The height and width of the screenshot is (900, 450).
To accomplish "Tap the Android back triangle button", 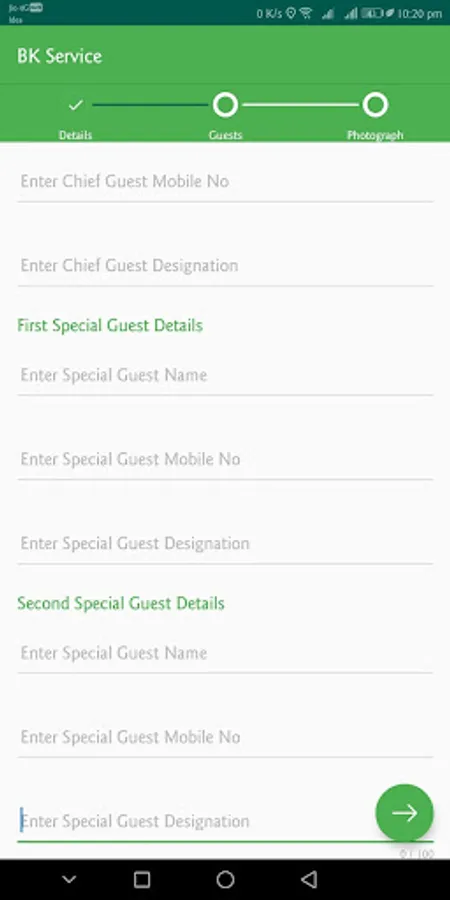I will tap(309, 879).
